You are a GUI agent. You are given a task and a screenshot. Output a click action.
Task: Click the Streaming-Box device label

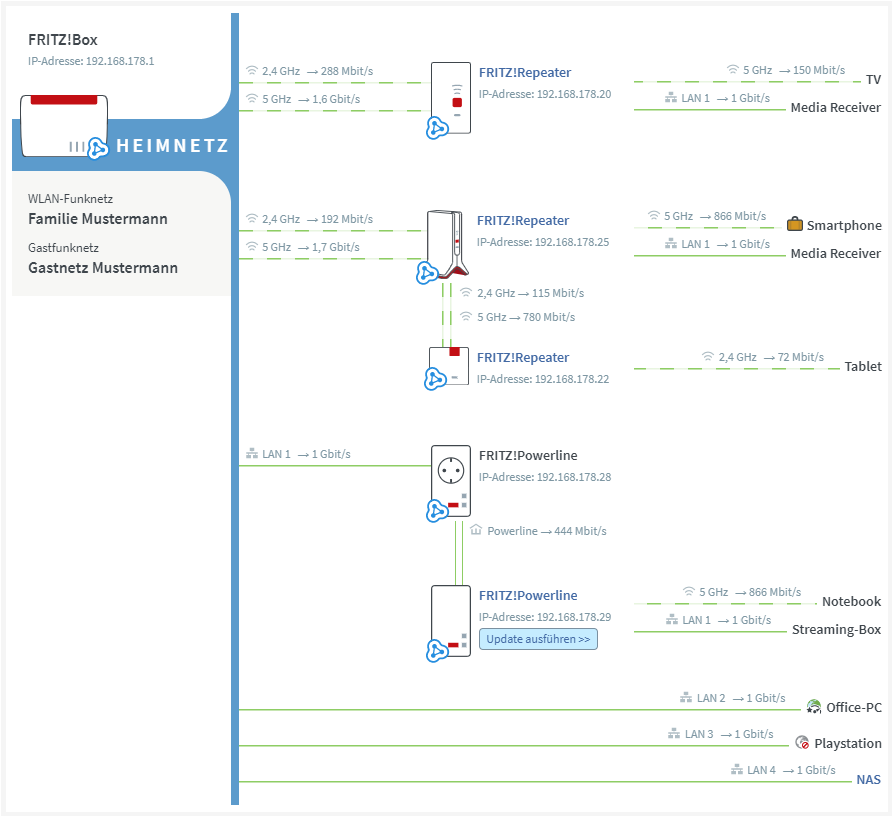[x=836, y=629]
